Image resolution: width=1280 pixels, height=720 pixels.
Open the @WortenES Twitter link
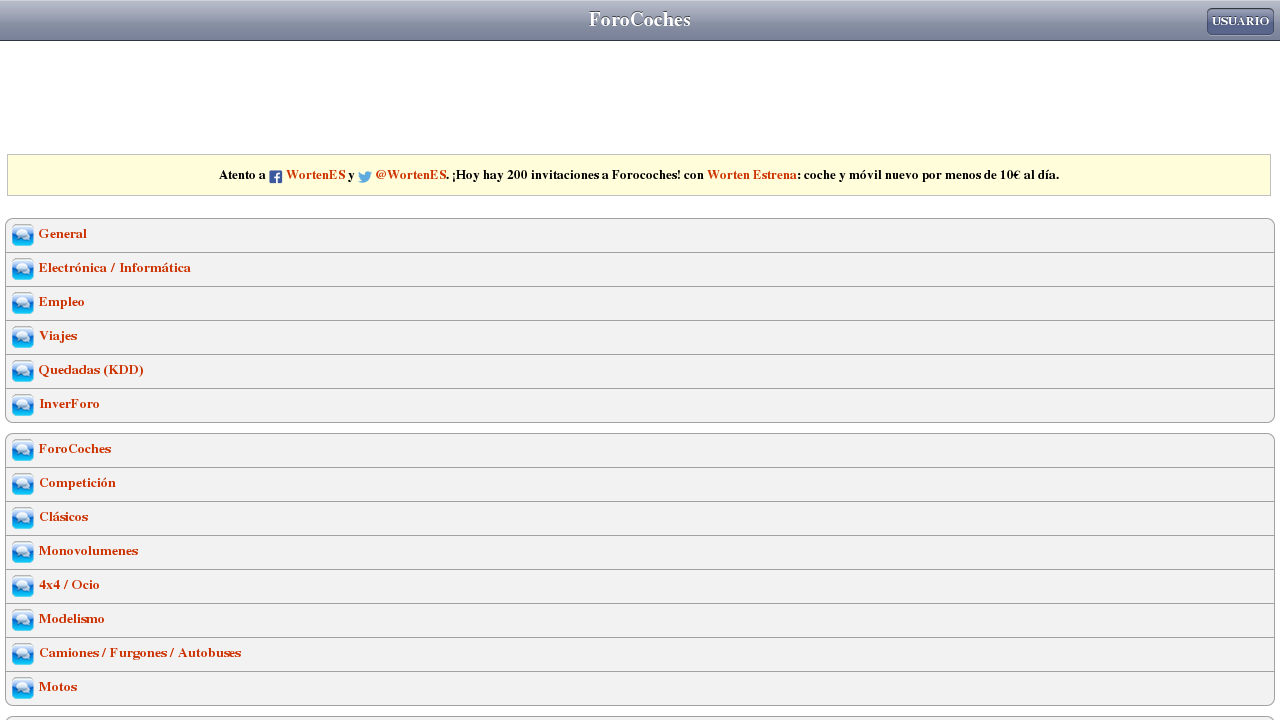411,175
